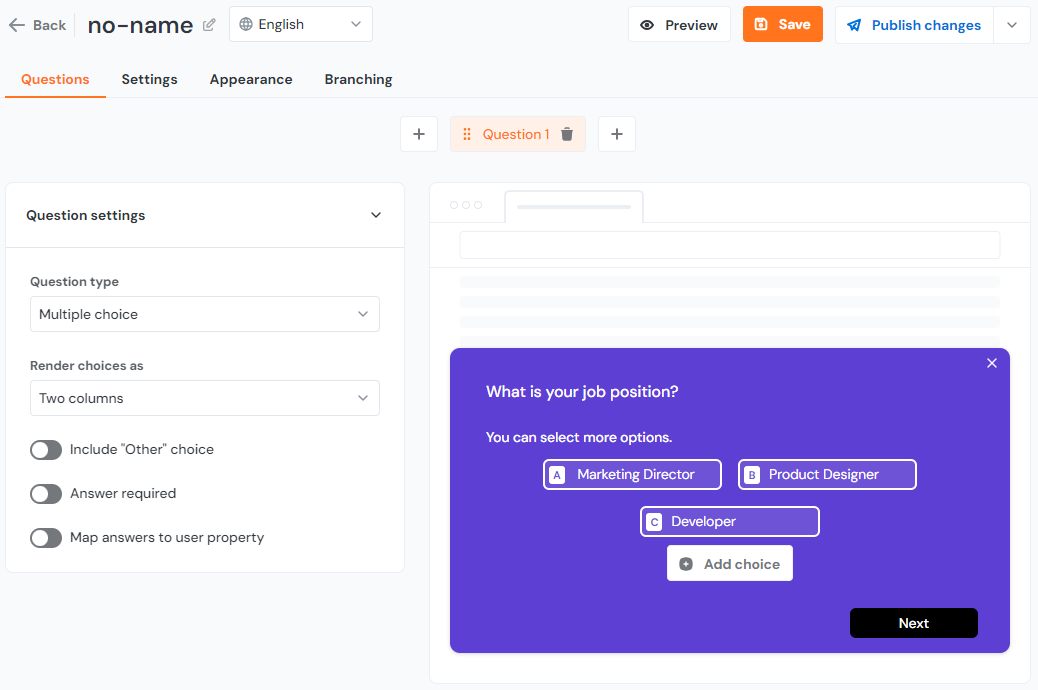Click the pencil icon to rename no-name
Viewport: 1038px width, 690px height.
pos(209,25)
